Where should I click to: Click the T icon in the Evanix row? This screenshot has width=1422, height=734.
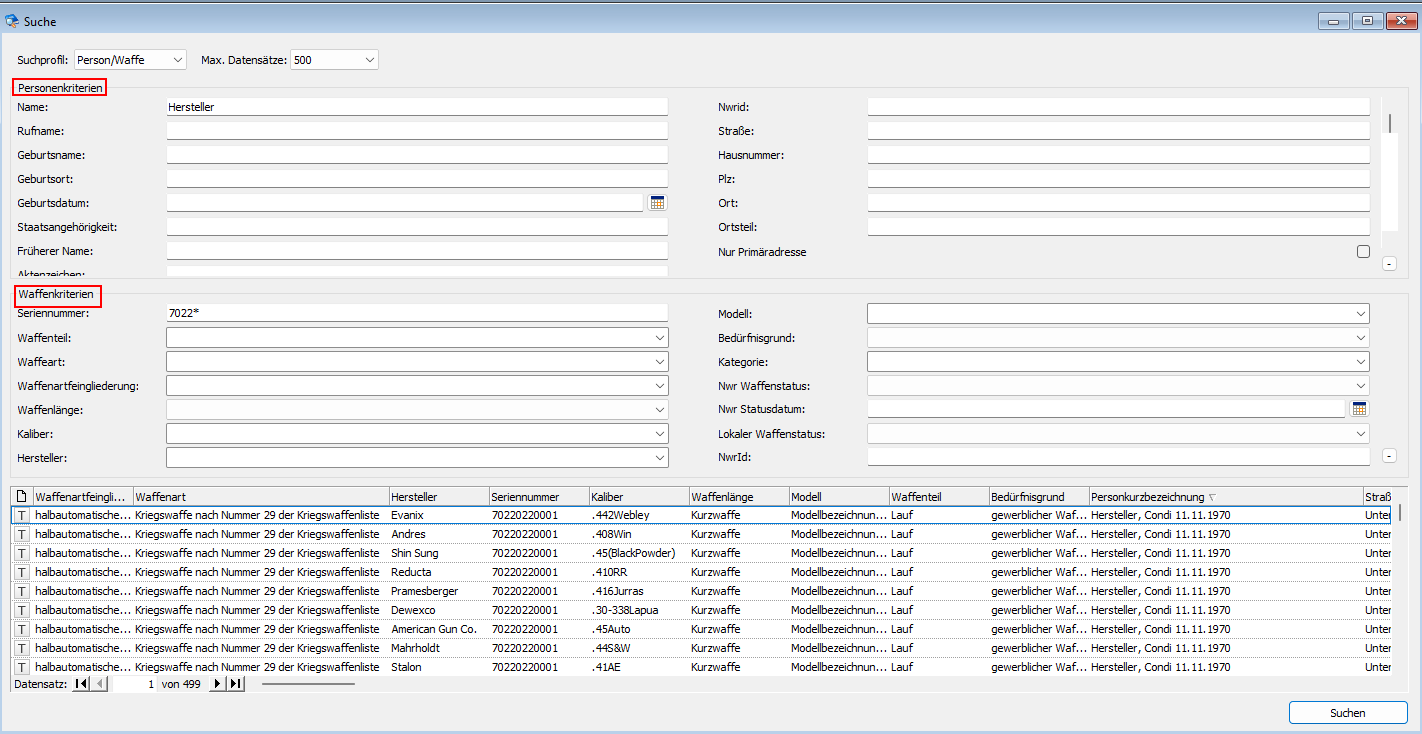point(22,515)
